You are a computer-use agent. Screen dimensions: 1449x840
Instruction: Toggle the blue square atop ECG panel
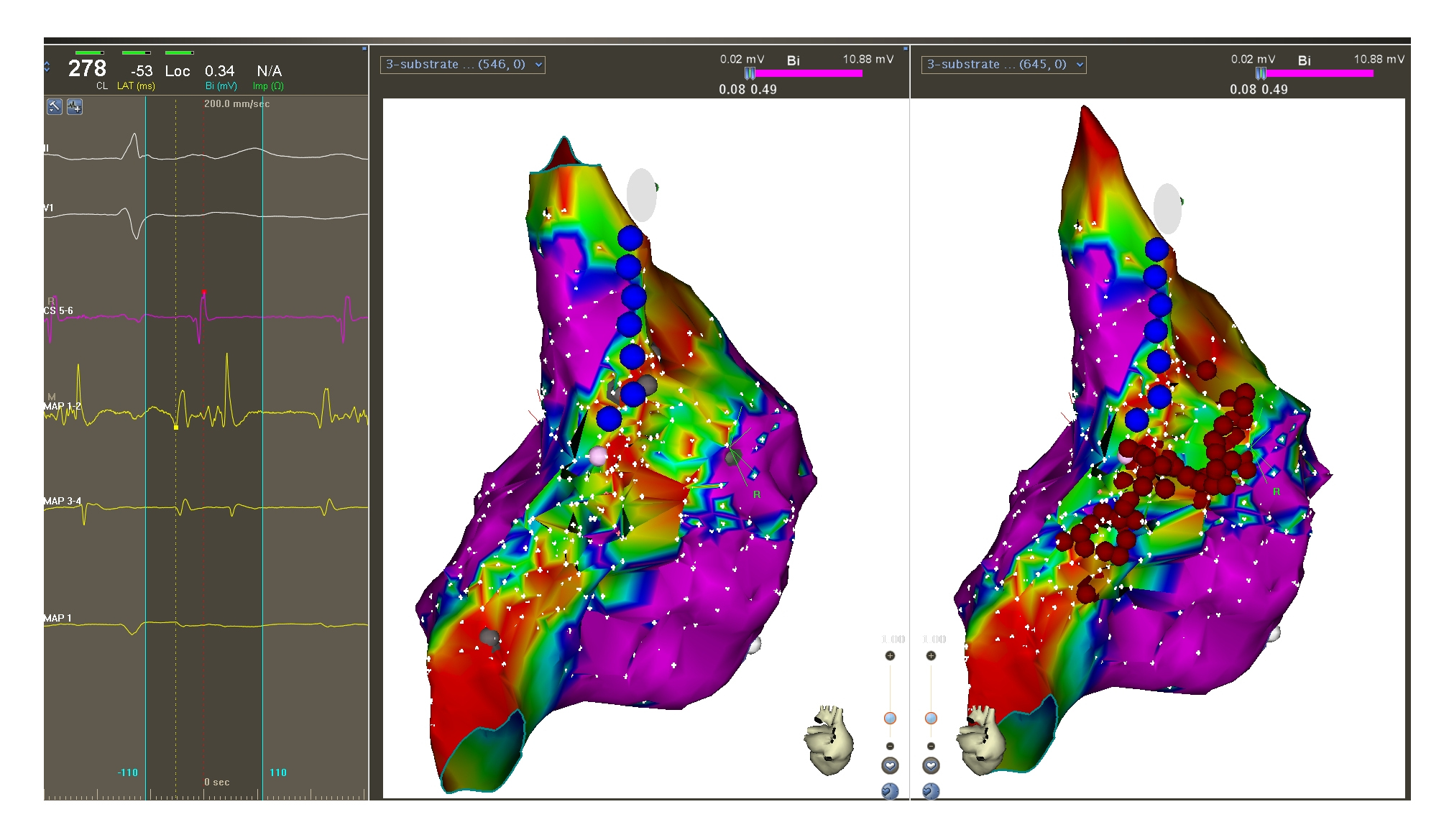[364, 48]
